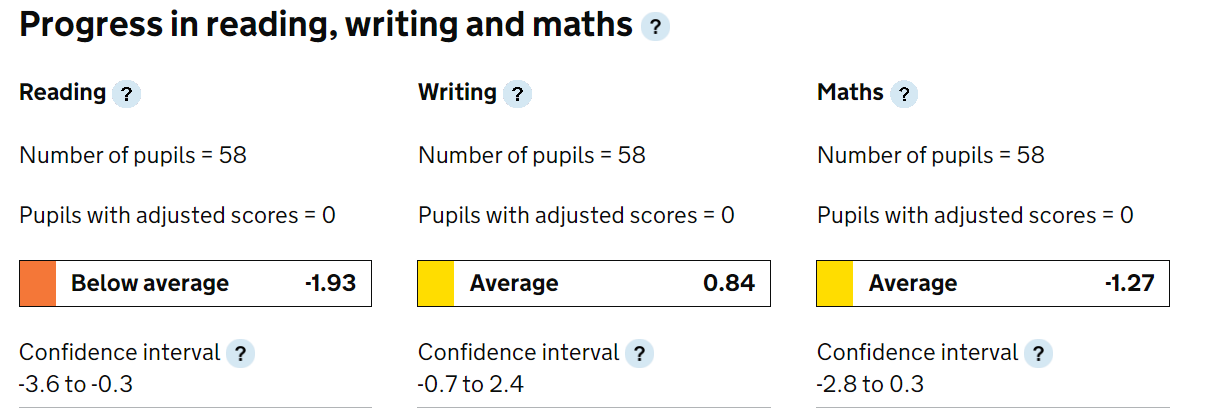The height and width of the screenshot is (416, 1210).
Task: Click the -3.6 to -0.3 interval text
Action: pos(76,385)
